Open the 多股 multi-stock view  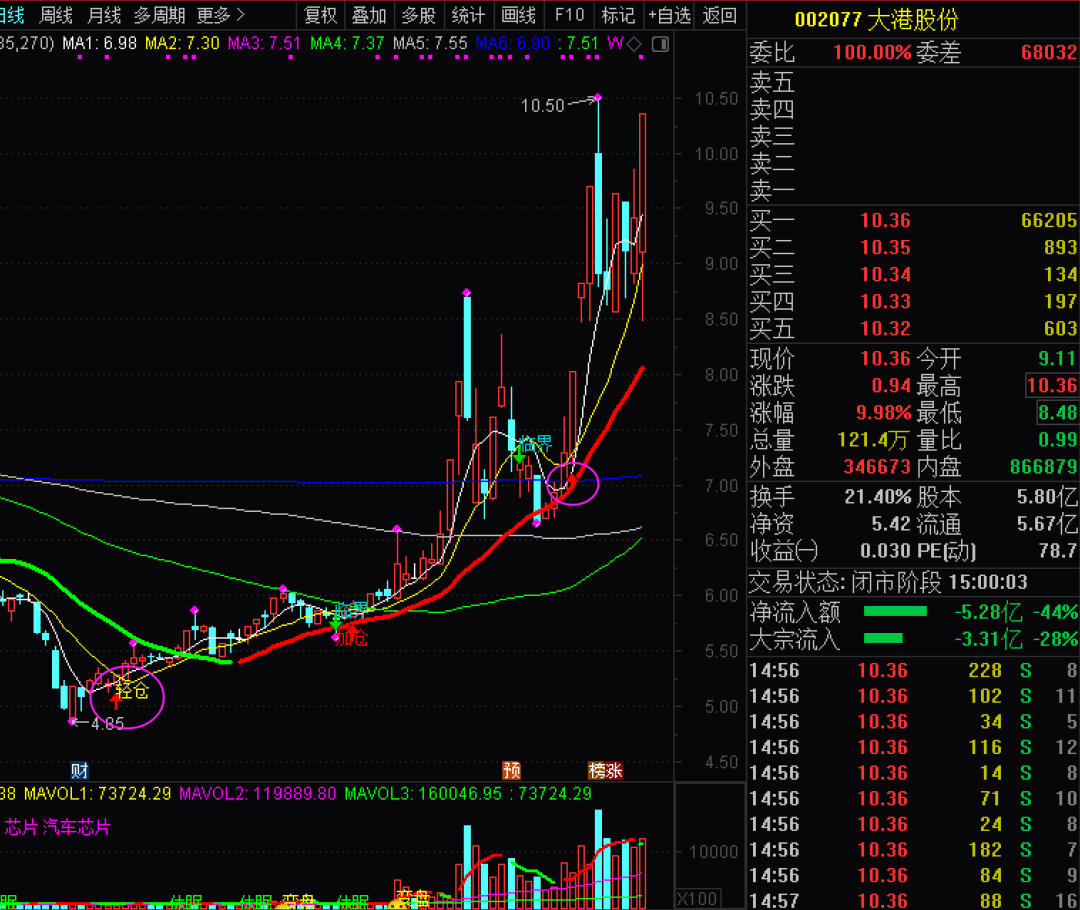[x=418, y=15]
